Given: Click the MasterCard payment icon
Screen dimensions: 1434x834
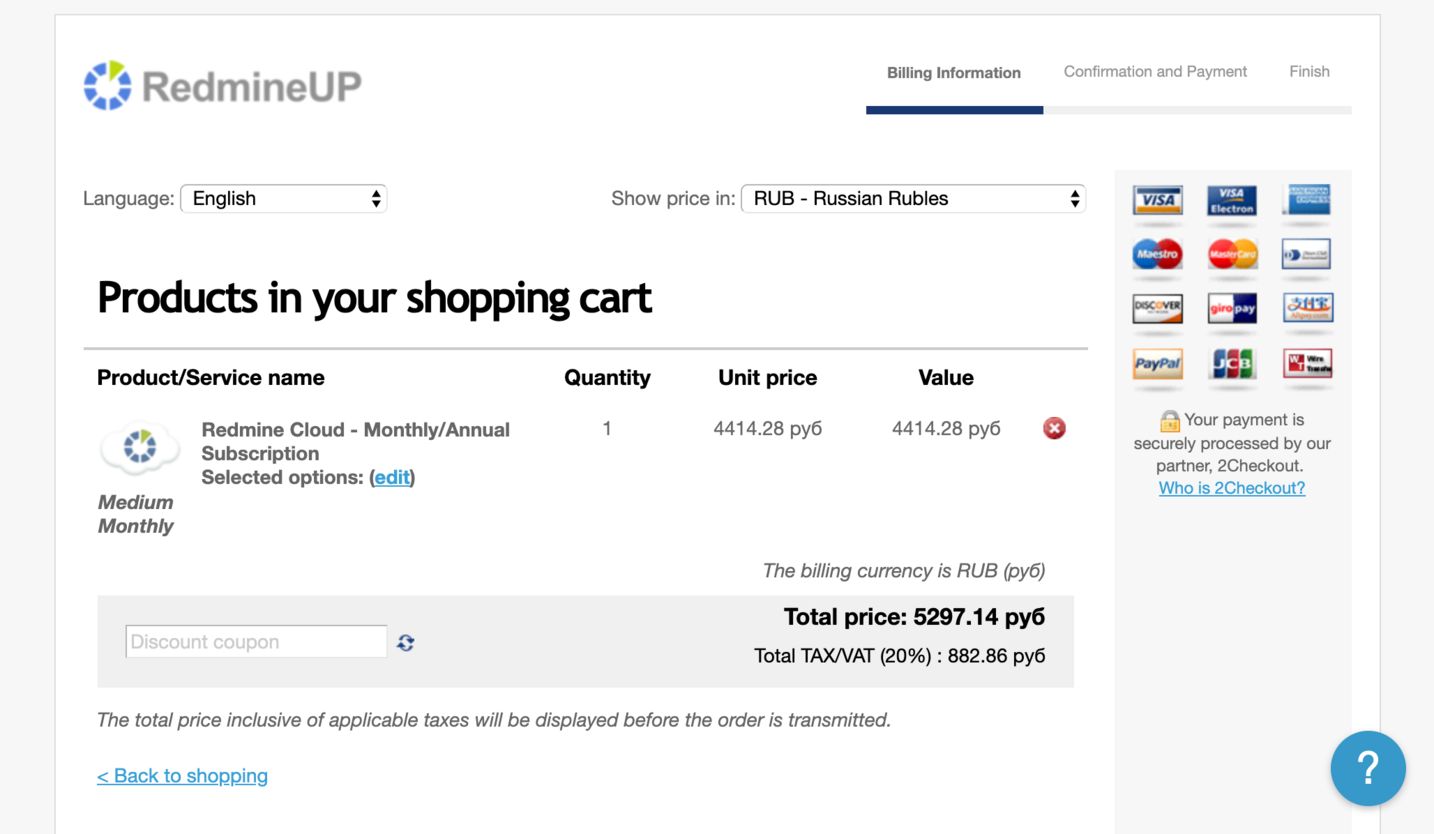Looking at the screenshot, I should tap(1231, 254).
